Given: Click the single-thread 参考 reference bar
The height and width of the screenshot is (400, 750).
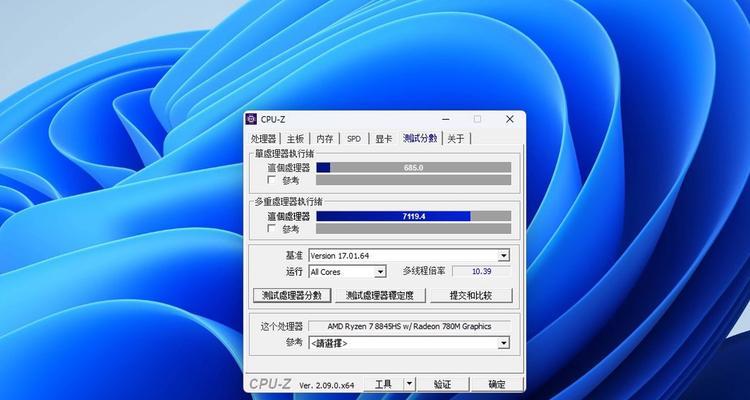Looking at the screenshot, I should (x=414, y=180).
